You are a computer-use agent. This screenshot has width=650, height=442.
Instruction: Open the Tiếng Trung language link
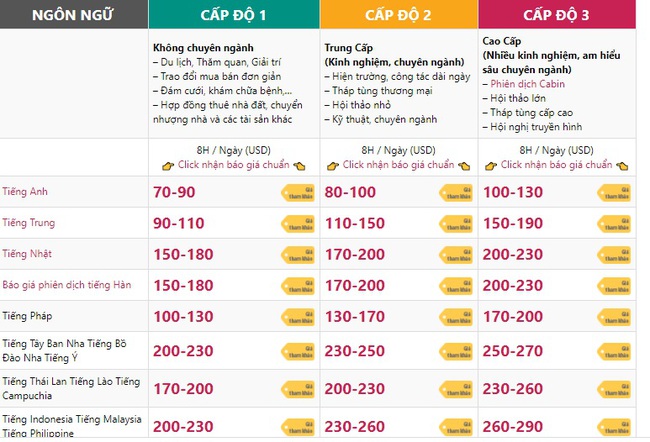pyautogui.click(x=30, y=223)
